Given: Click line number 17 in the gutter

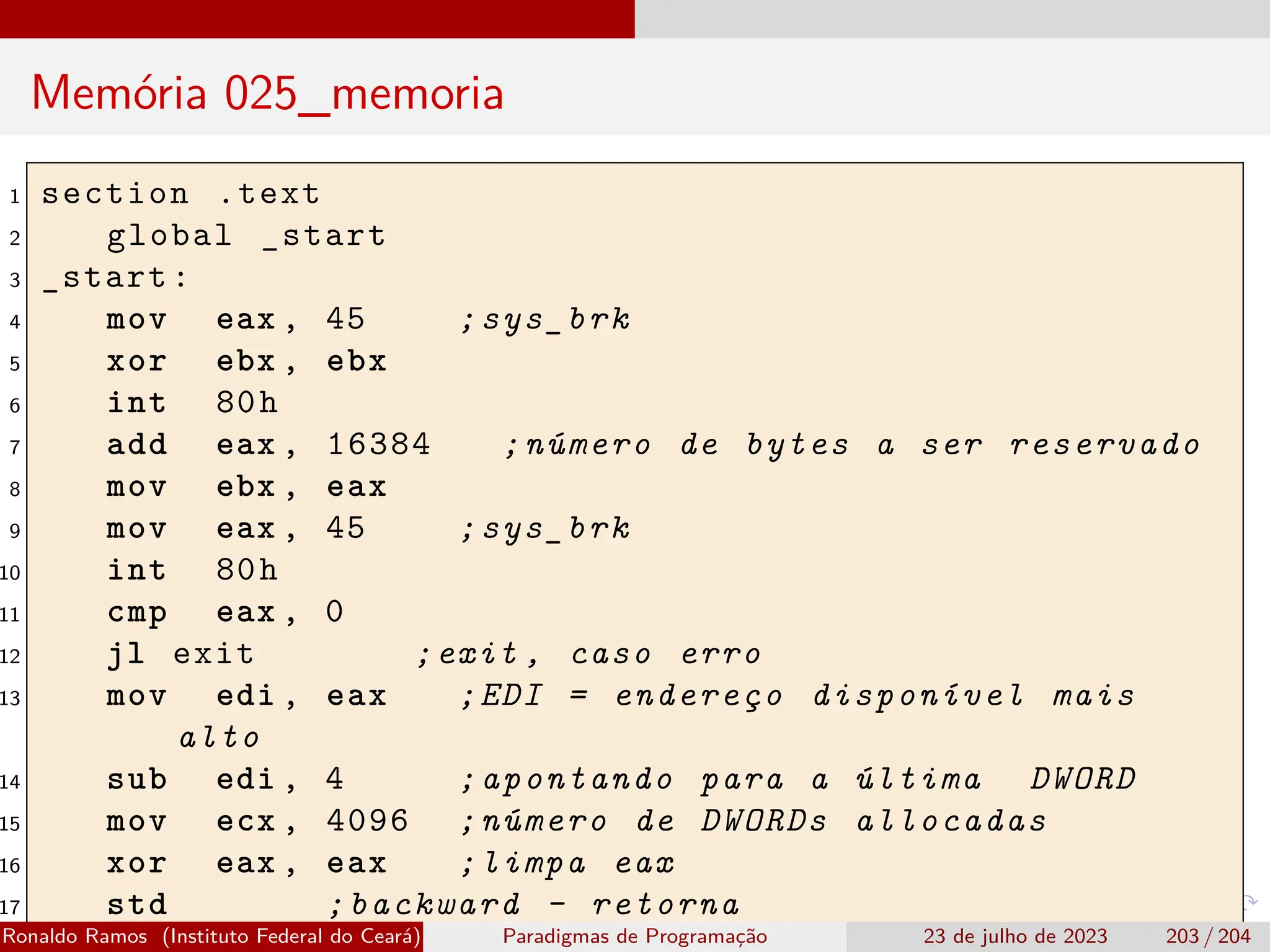Looking at the screenshot, I should (x=11, y=907).
